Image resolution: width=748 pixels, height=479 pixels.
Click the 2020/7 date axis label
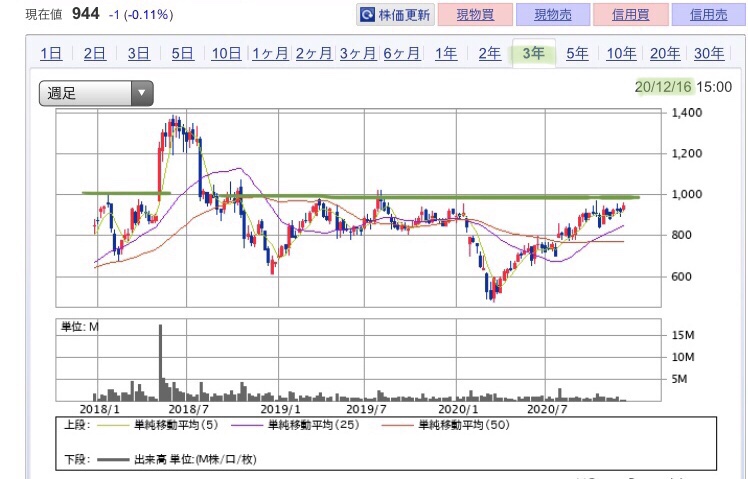[x=547, y=409]
